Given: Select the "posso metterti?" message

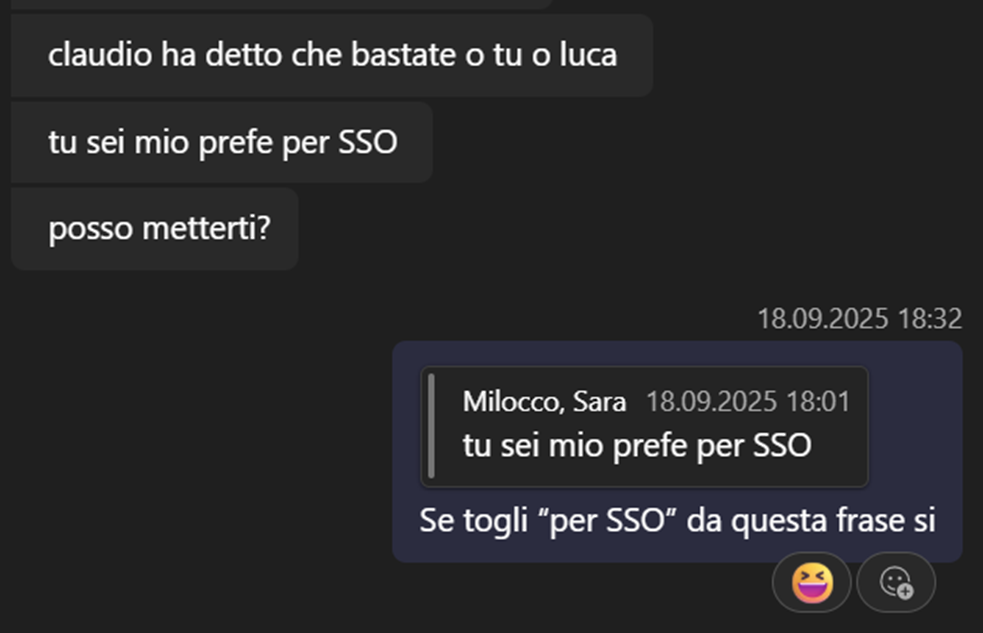Looking at the screenshot, I should (x=159, y=229).
